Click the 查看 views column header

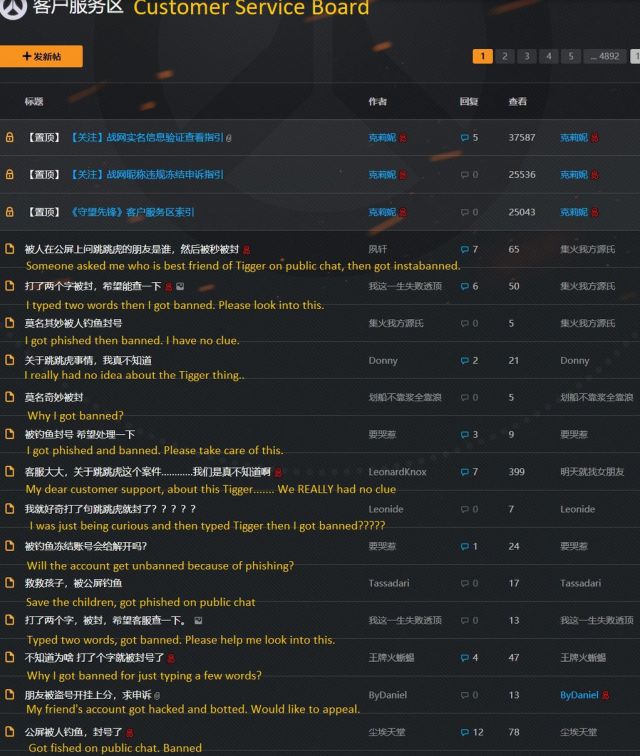(517, 101)
